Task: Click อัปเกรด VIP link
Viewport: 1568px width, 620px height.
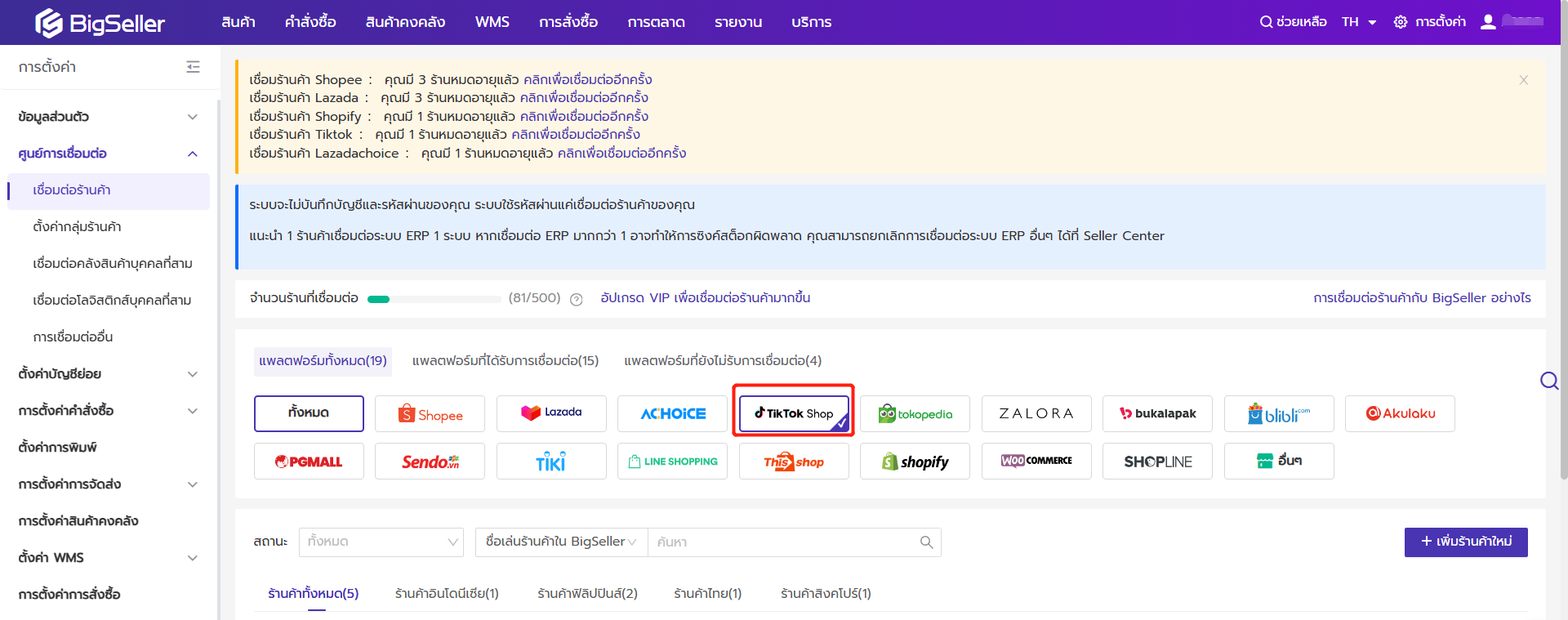Action: click(705, 298)
